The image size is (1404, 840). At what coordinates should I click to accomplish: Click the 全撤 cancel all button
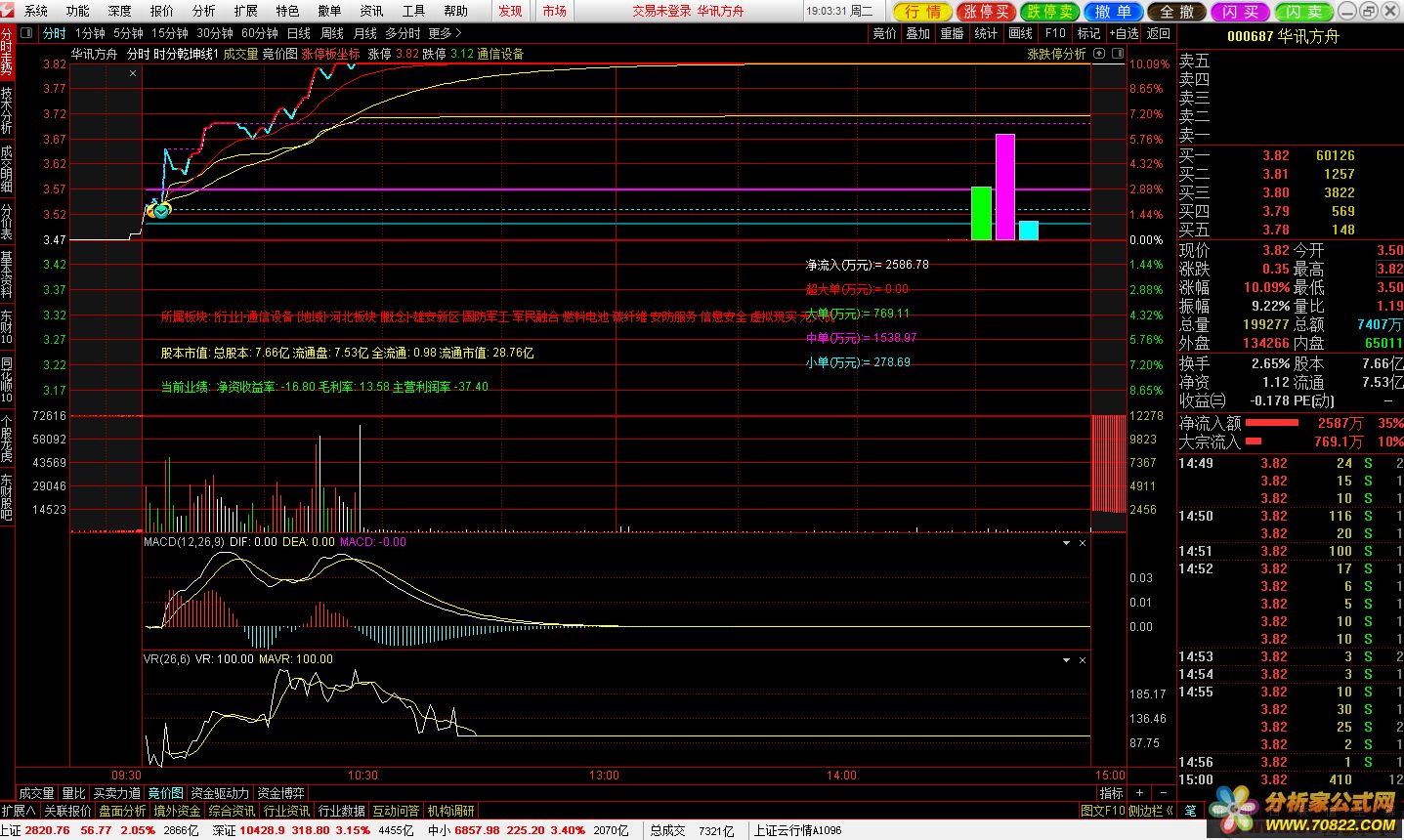[1176, 12]
